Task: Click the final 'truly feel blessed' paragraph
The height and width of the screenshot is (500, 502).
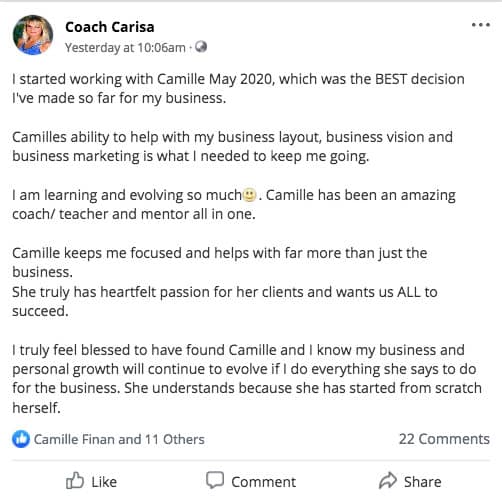Action: (x=247, y=379)
